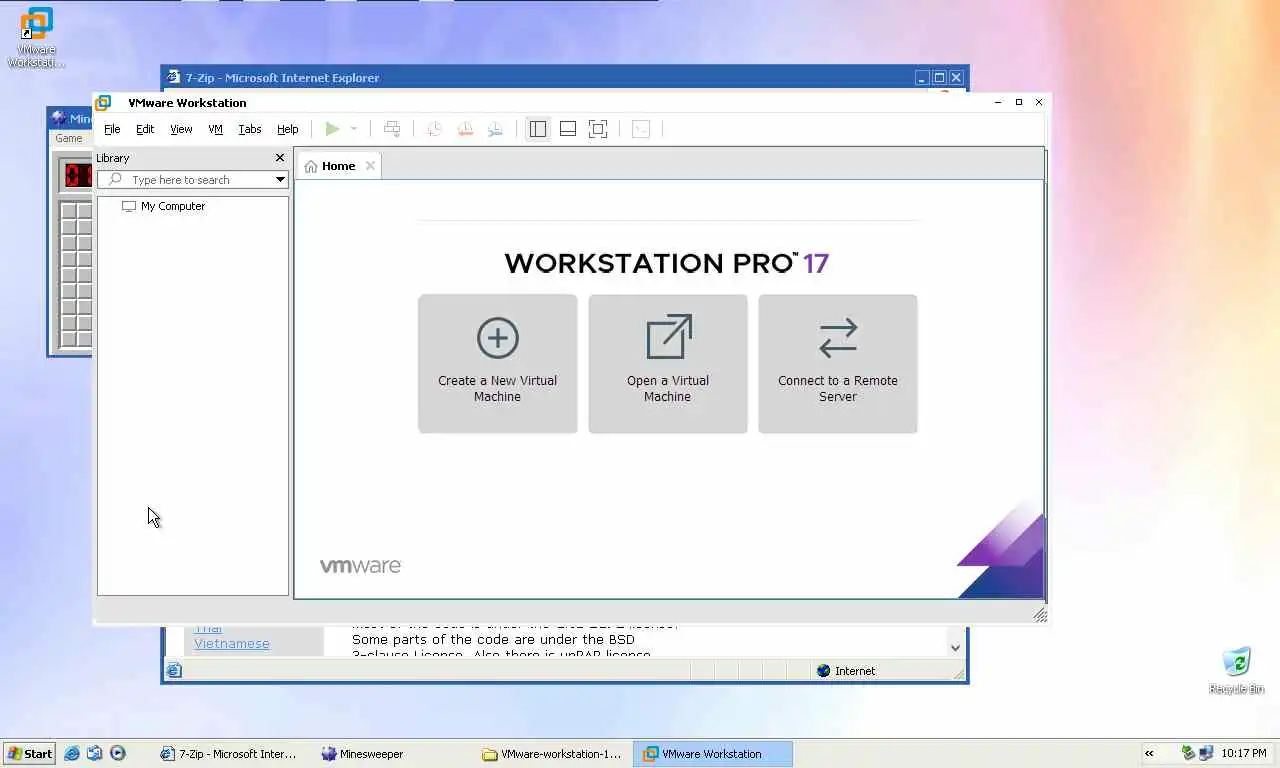Expand the Library search dropdown arrow

280,180
